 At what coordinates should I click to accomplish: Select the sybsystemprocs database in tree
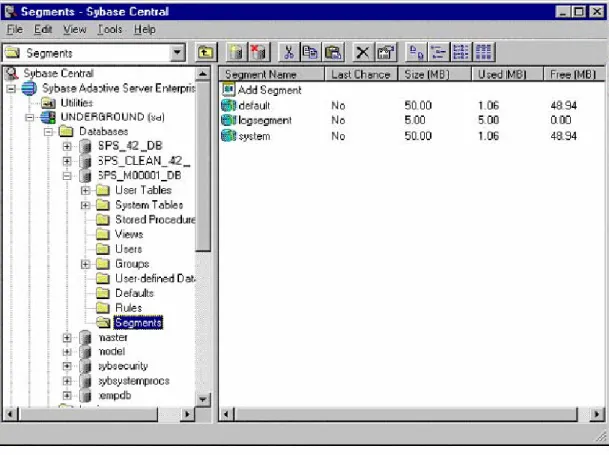pos(134,381)
